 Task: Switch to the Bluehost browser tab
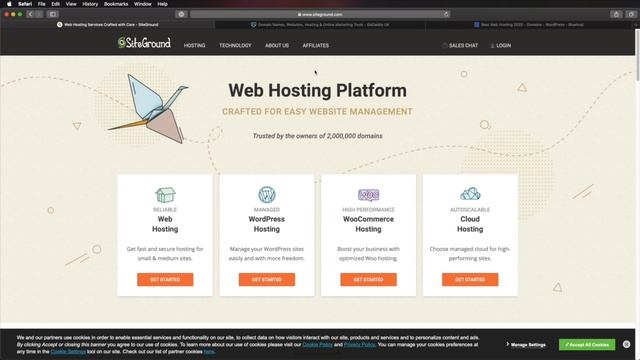coord(529,24)
